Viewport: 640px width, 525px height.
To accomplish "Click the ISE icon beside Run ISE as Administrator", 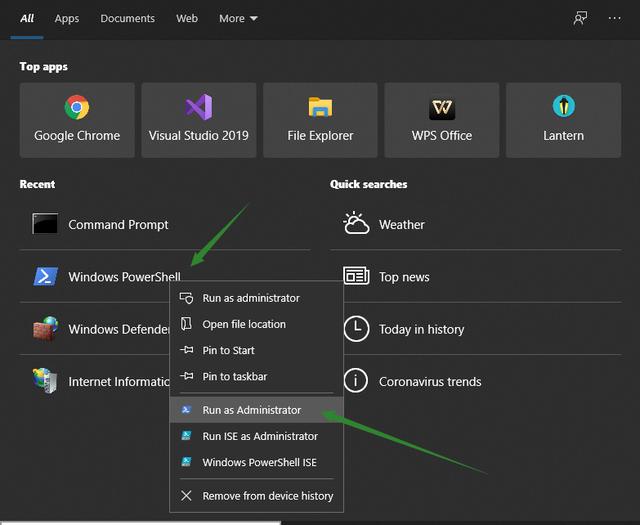I will [186, 436].
